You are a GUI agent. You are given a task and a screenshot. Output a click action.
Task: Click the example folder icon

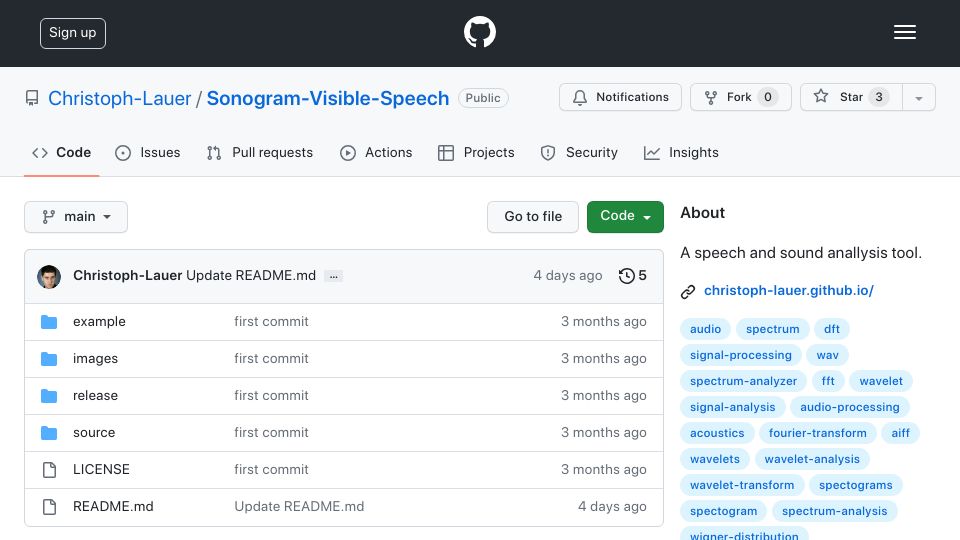(x=49, y=322)
